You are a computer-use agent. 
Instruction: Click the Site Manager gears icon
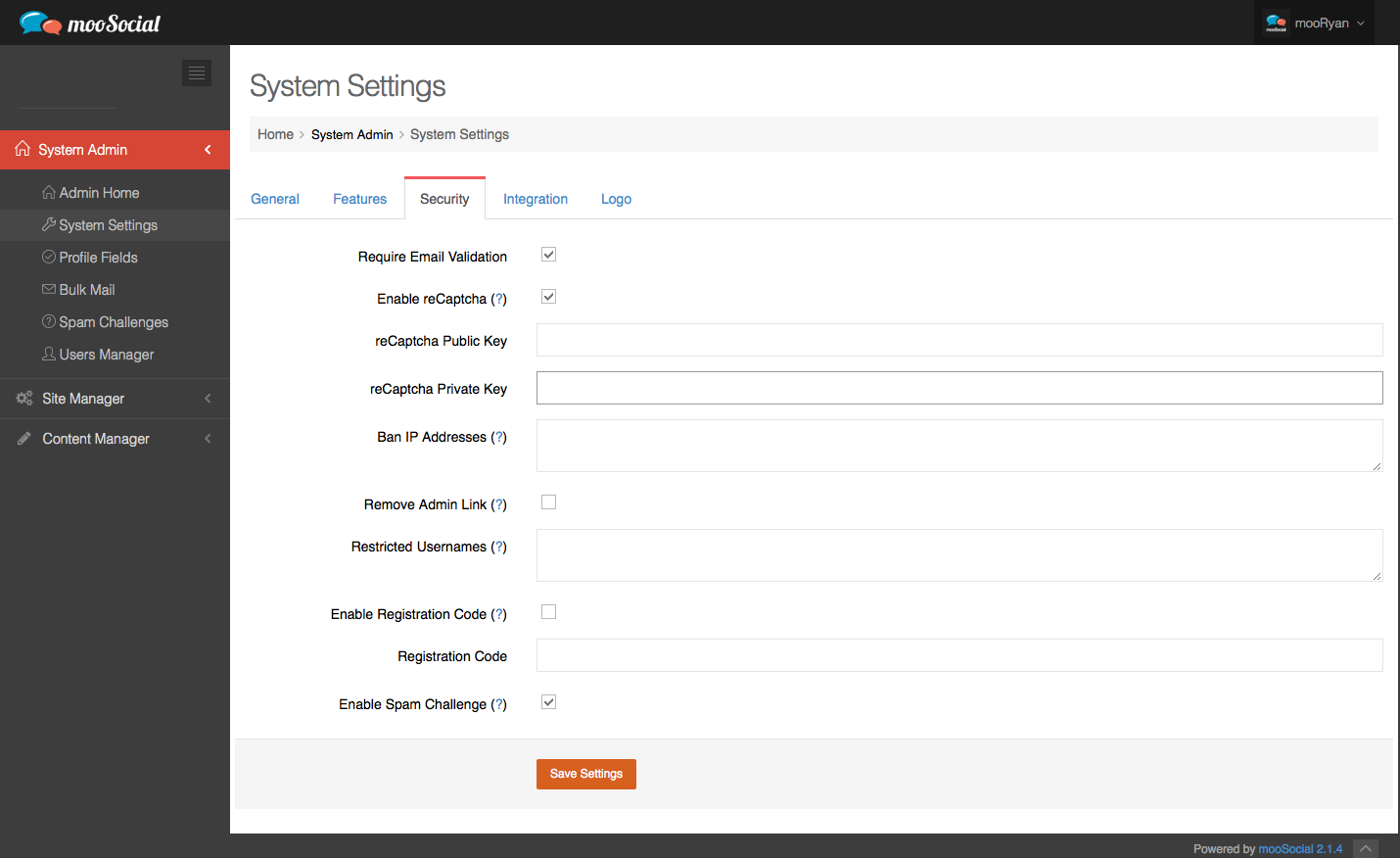(x=24, y=398)
